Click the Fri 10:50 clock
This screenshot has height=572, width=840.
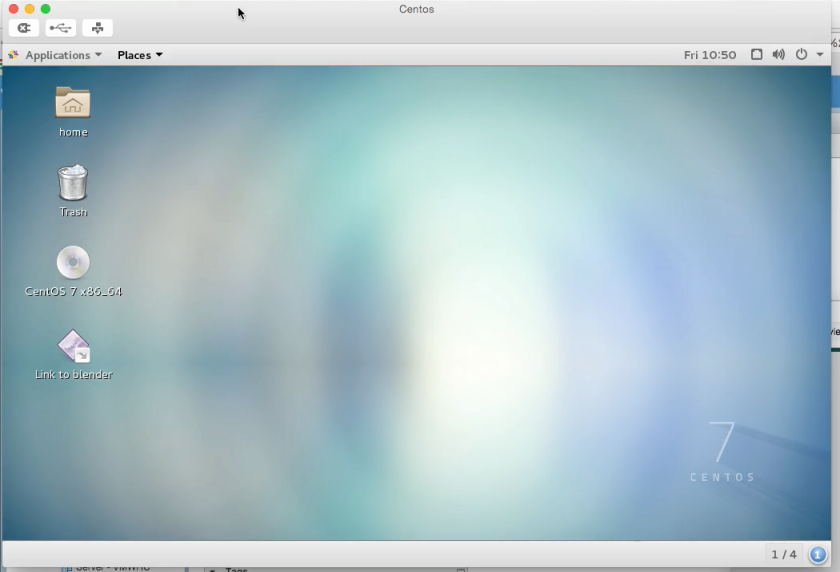(710, 55)
